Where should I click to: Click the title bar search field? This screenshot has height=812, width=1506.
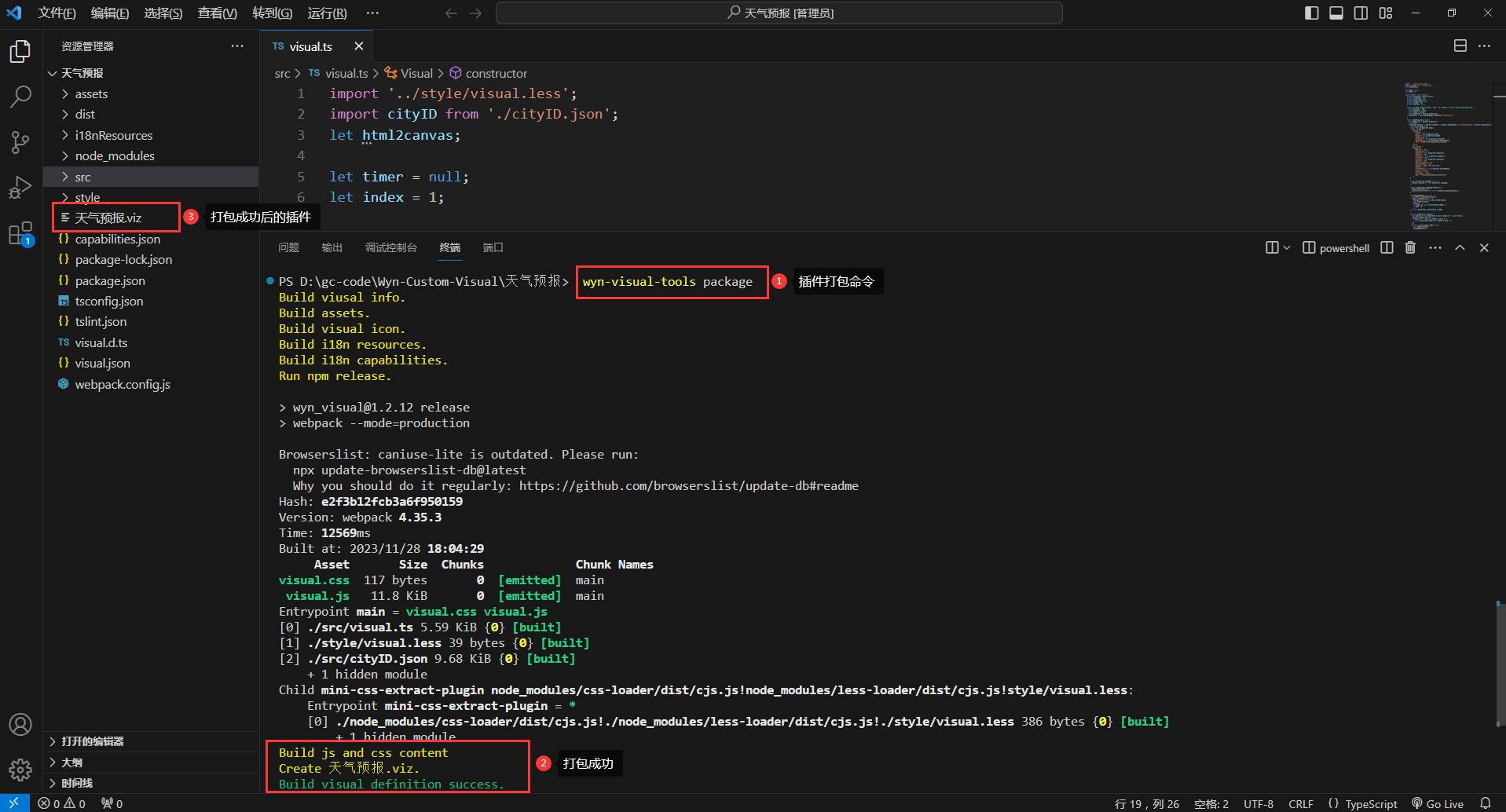click(779, 13)
